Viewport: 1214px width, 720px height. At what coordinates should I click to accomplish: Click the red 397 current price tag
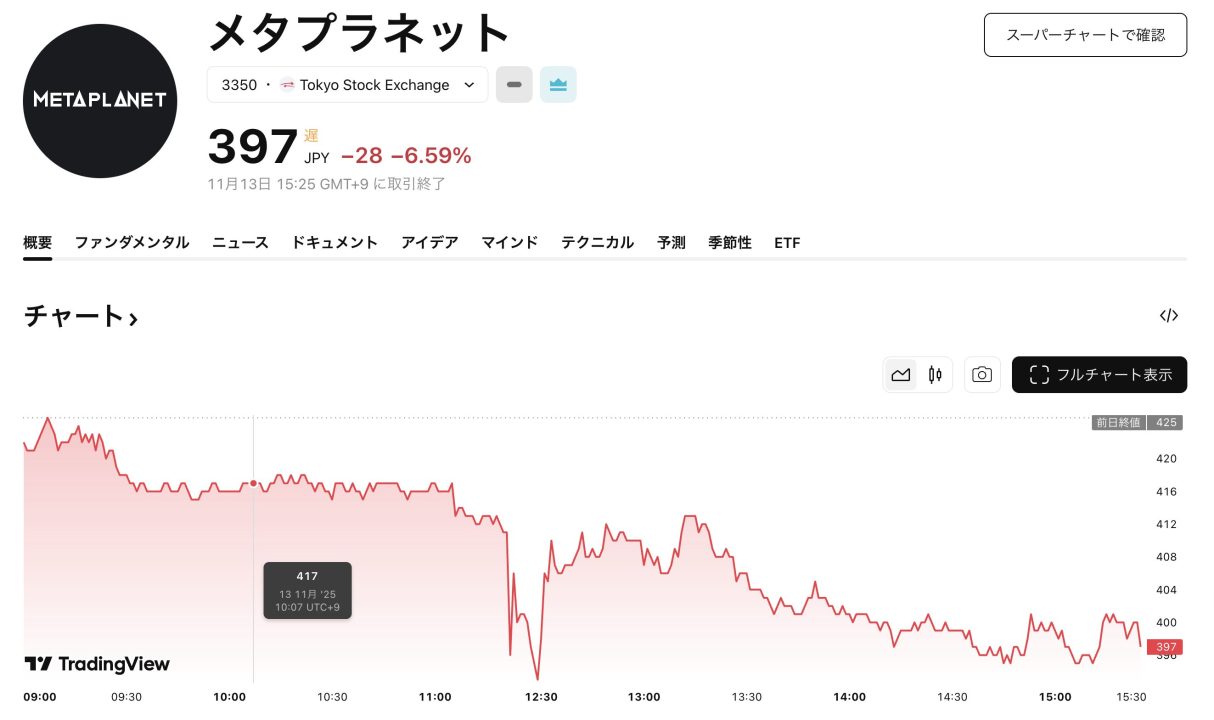(x=1167, y=646)
